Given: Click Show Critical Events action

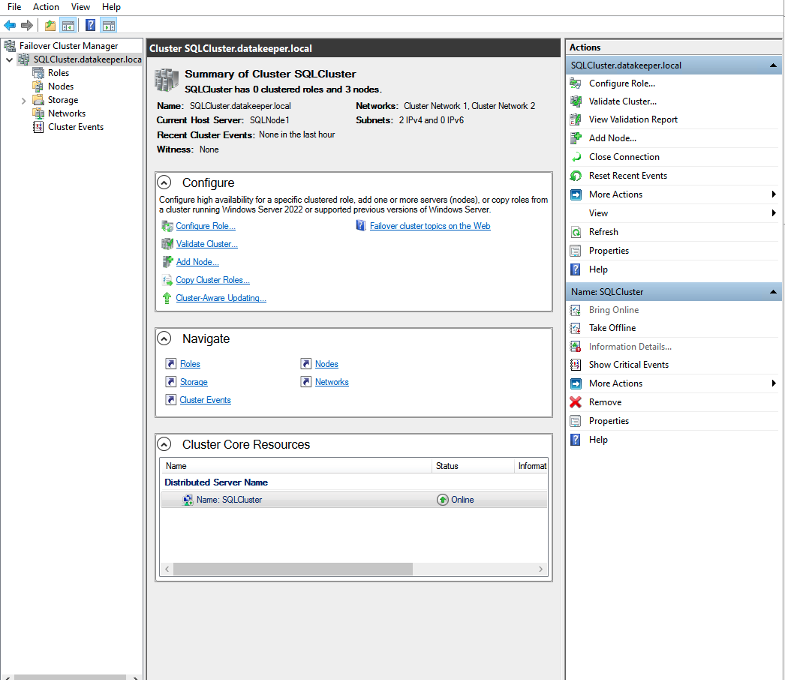Looking at the screenshot, I should 629,365.
